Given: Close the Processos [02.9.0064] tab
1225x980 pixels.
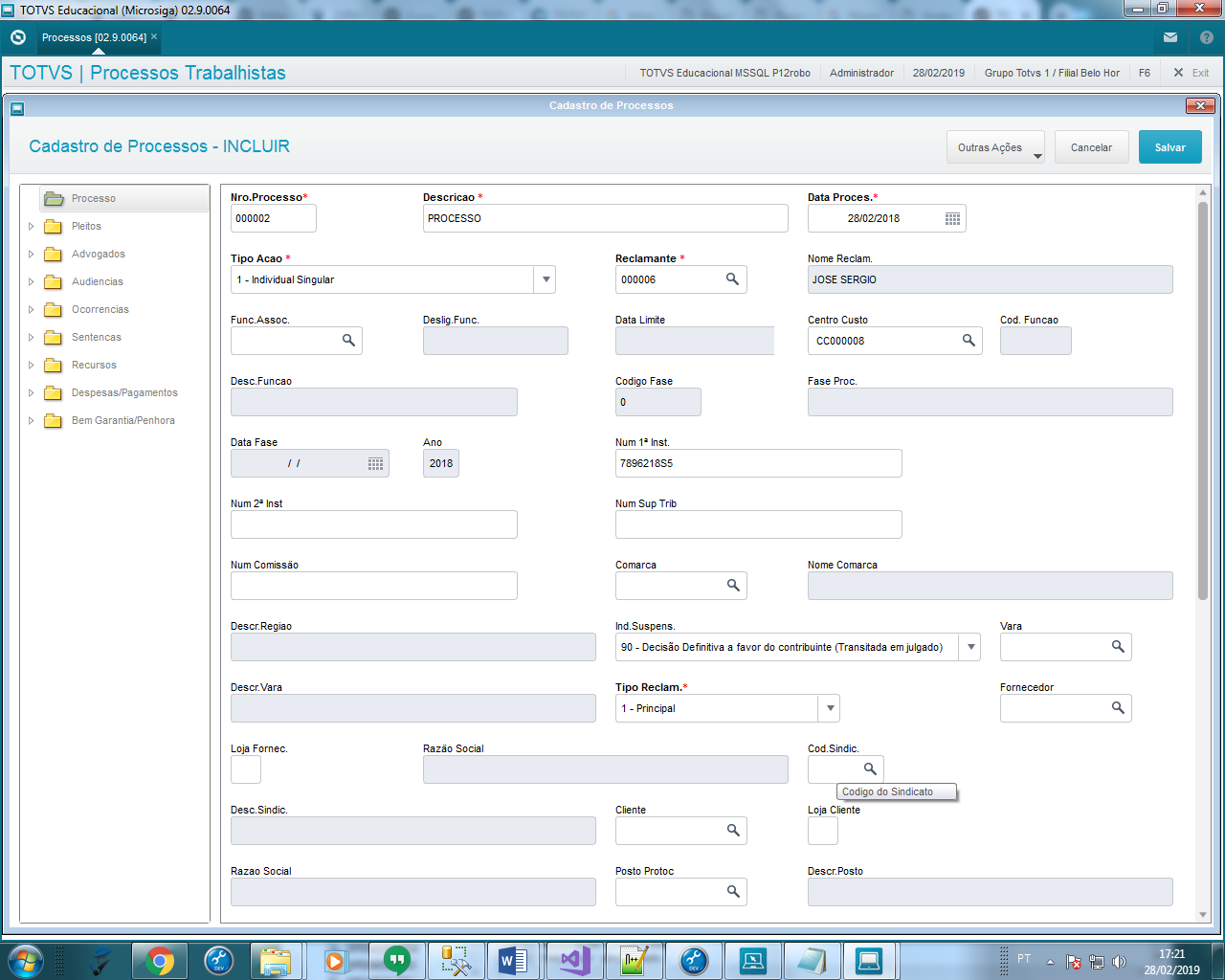Looking at the screenshot, I should (x=154, y=36).
